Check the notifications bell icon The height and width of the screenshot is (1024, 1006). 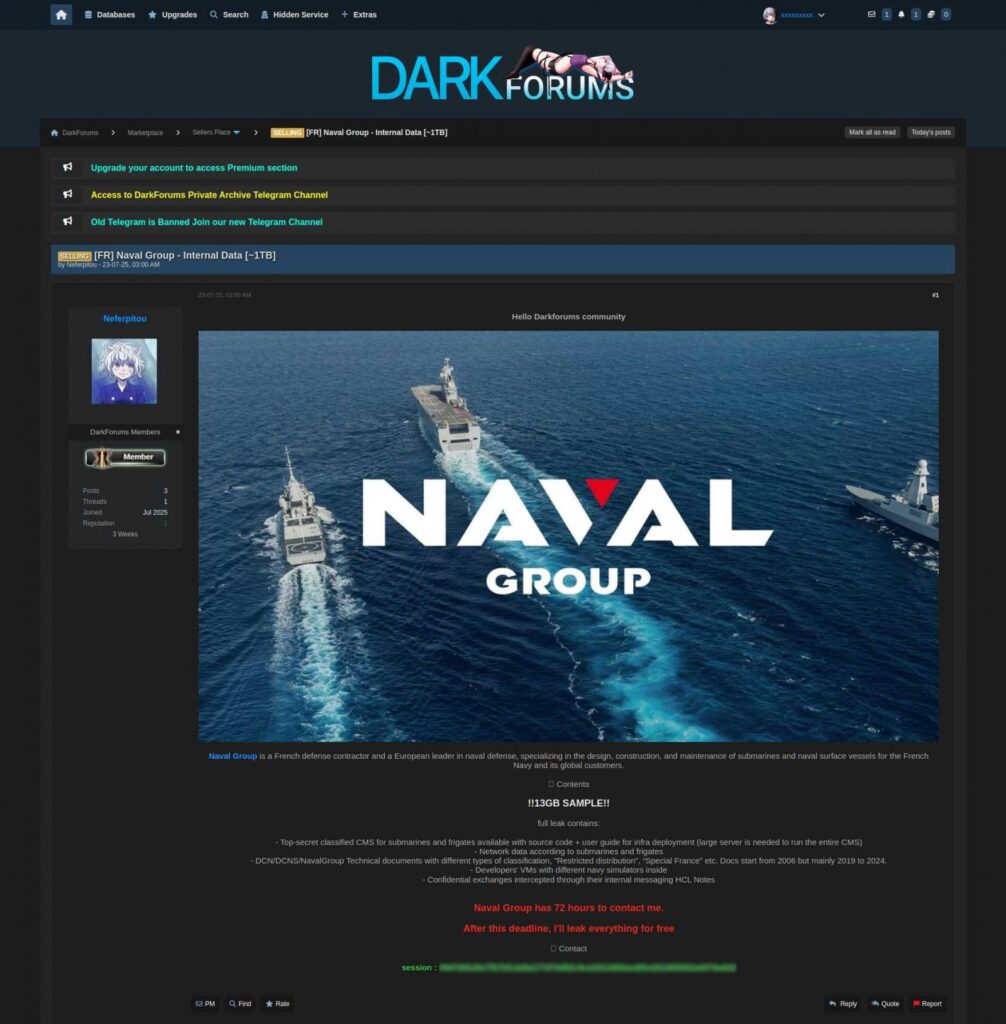[903, 15]
